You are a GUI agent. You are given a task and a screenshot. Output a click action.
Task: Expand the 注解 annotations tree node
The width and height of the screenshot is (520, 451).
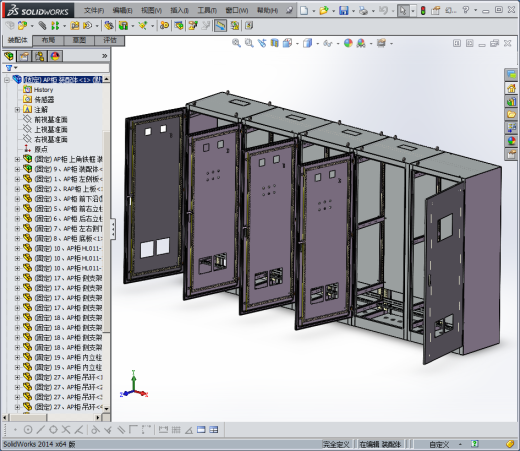click(17, 110)
